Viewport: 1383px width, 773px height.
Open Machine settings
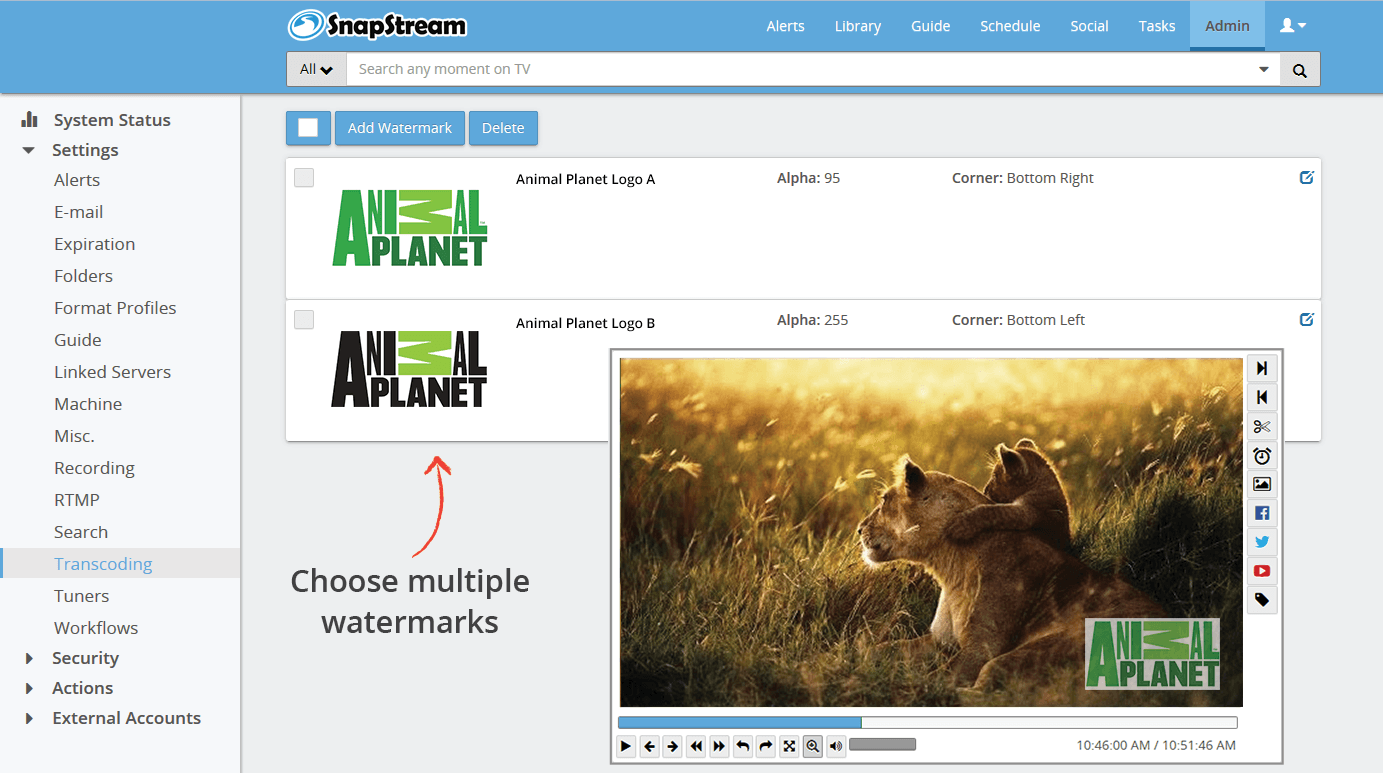click(88, 404)
